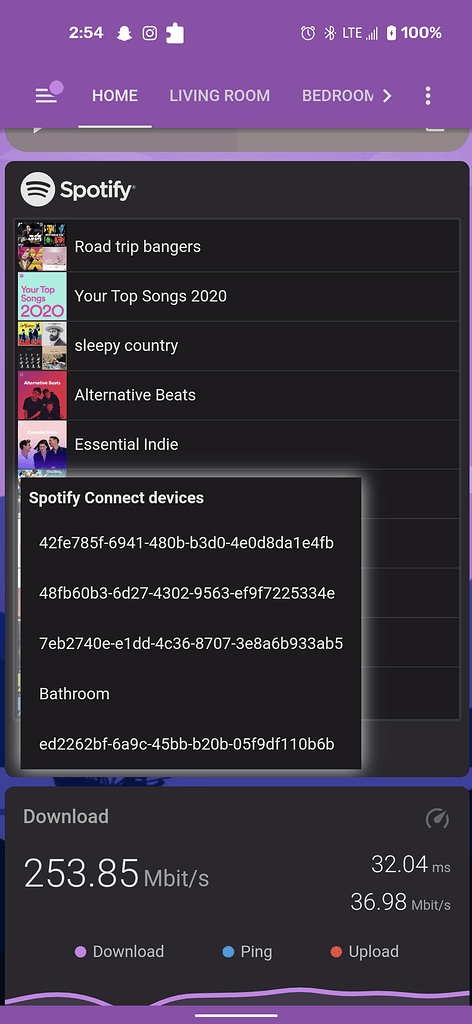Viewport: 472px width, 1024px height.
Task: Open the three-dot overflow menu
Action: (x=428, y=96)
